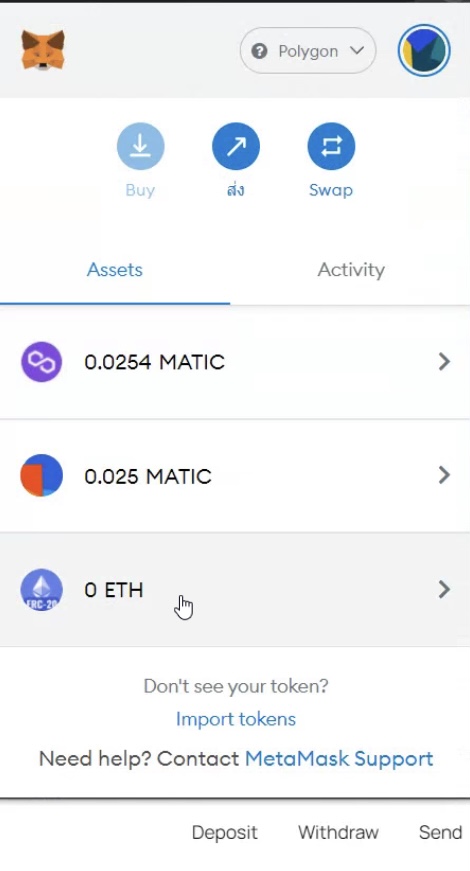
Task: Select the 0 ETH asset row
Action: tap(235, 589)
